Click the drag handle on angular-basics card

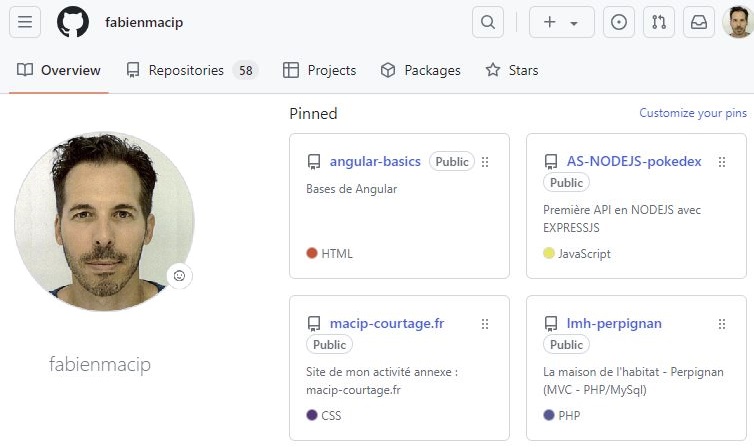[x=485, y=162]
